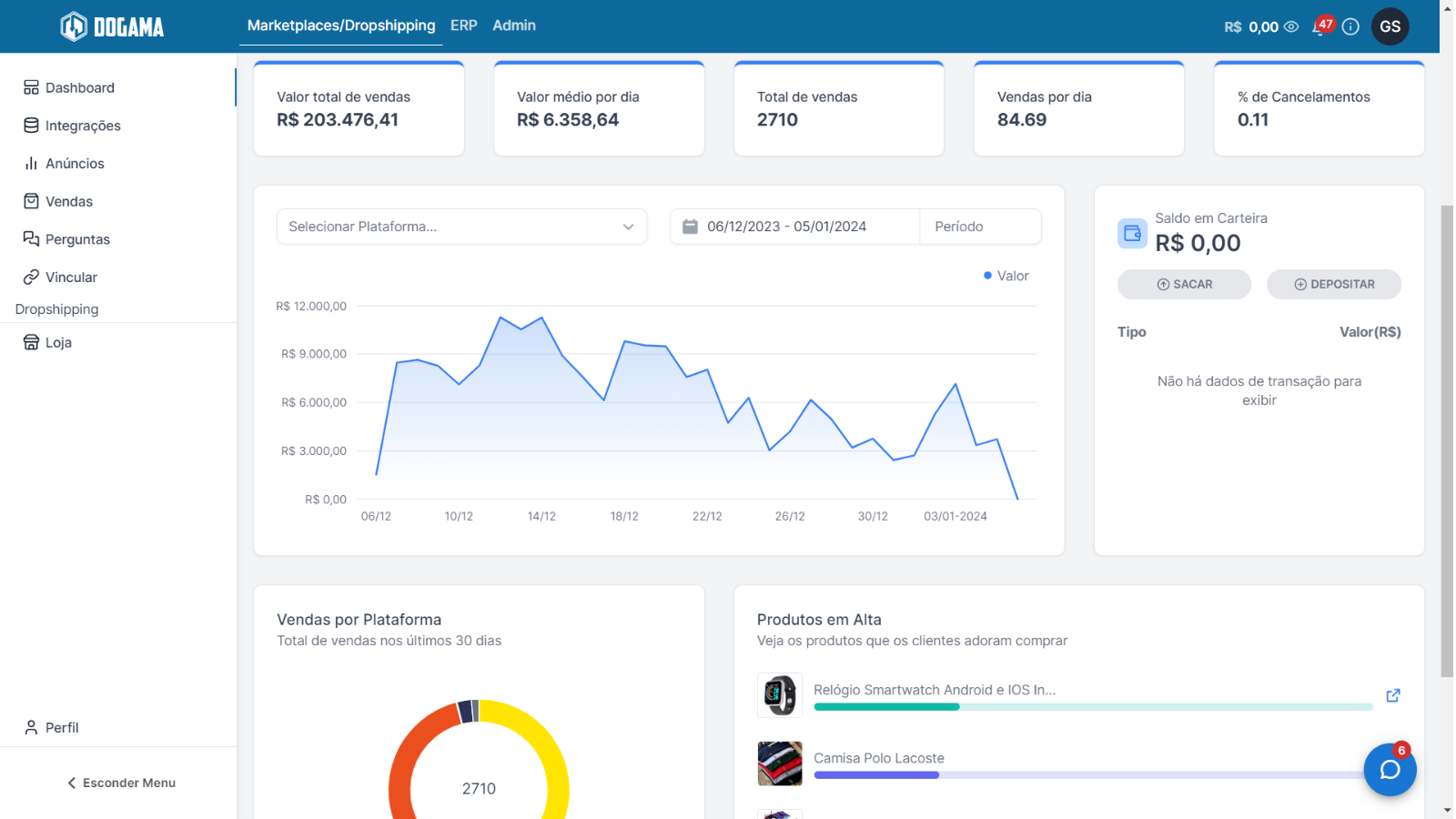Image resolution: width=1456 pixels, height=819 pixels.
Task: Switch to the ERP tab
Action: [x=463, y=25]
